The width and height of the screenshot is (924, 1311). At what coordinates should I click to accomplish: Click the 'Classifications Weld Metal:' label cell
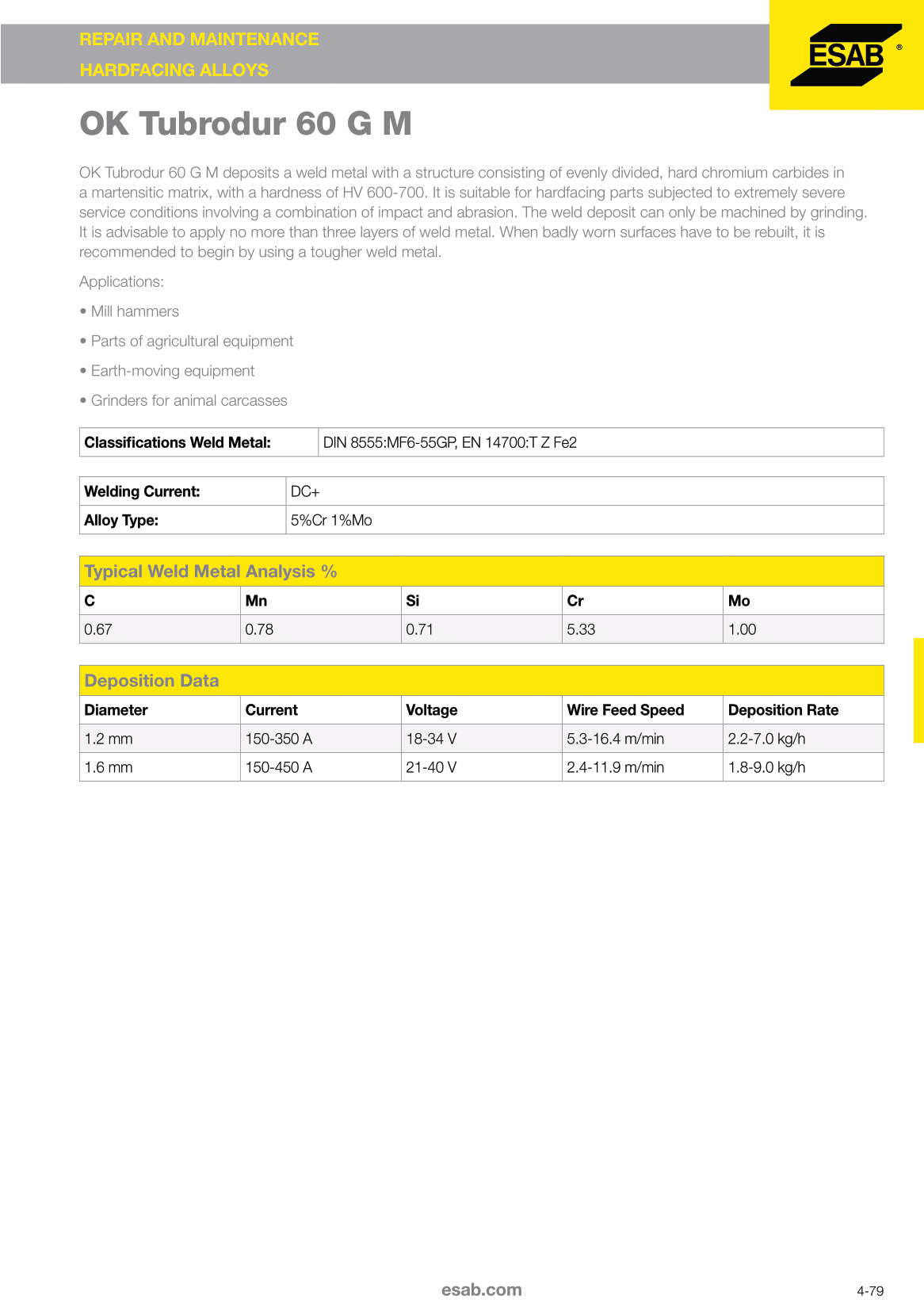[199, 442]
